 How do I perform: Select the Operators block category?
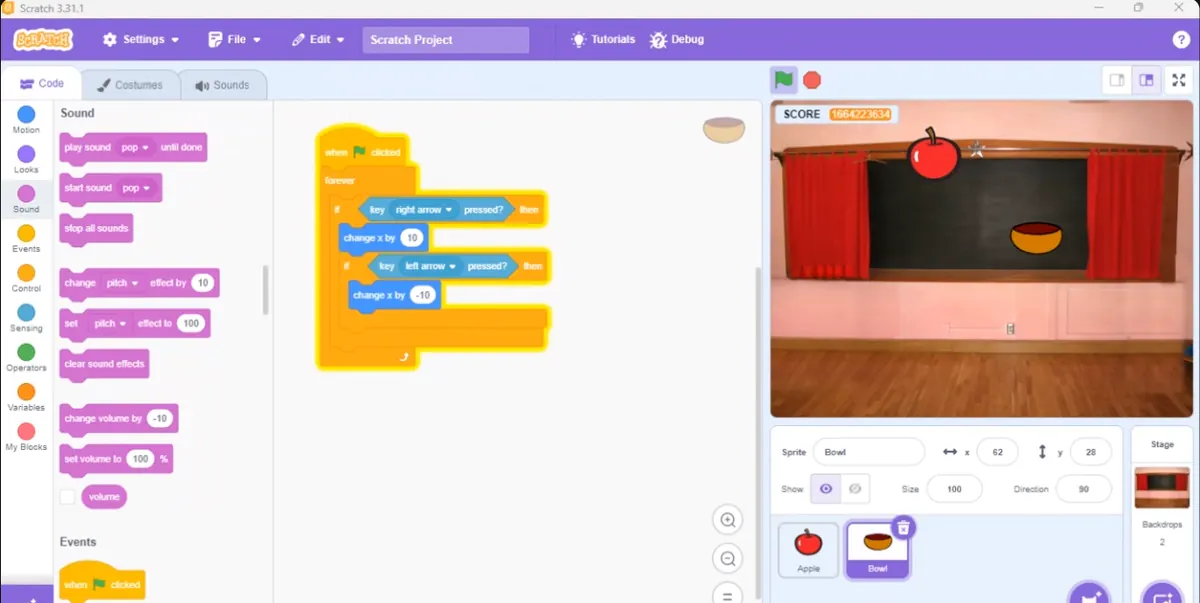click(26, 358)
